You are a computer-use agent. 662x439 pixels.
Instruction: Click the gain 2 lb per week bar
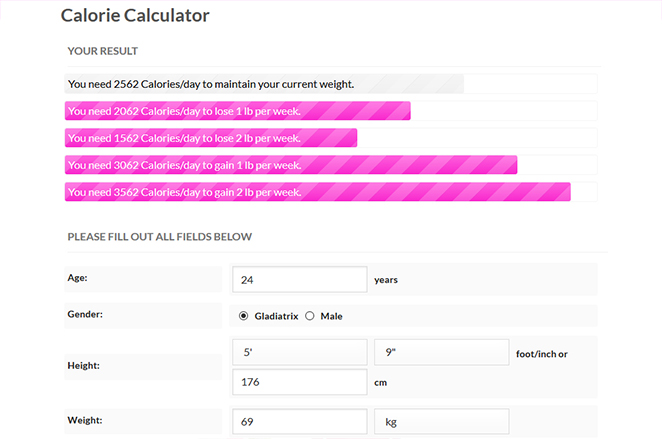click(317, 192)
